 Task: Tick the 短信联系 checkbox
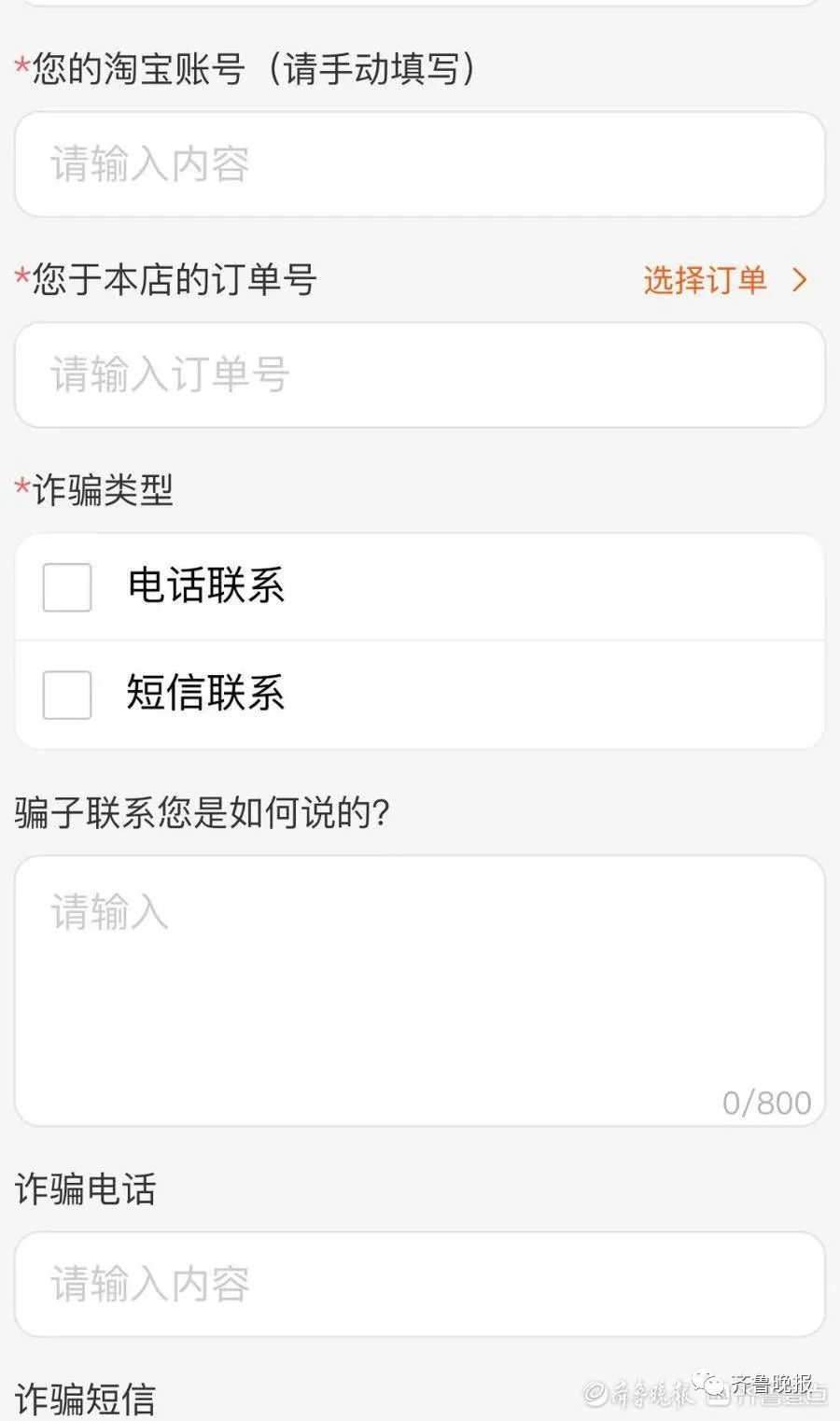[67, 695]
